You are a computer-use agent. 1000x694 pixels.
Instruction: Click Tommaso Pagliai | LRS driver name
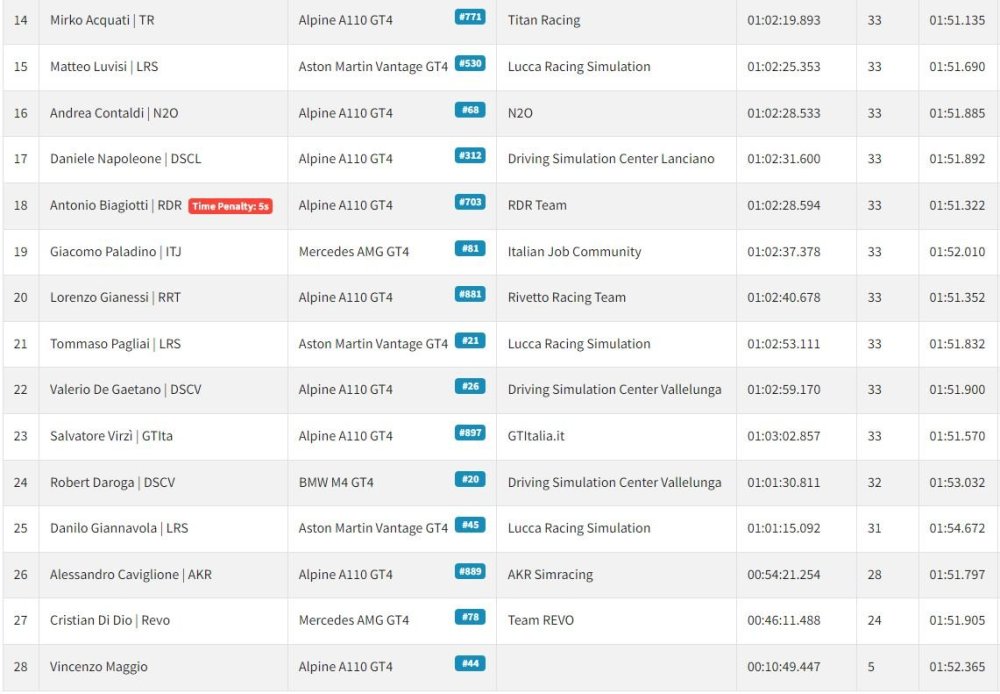click(x=115, y=344)
